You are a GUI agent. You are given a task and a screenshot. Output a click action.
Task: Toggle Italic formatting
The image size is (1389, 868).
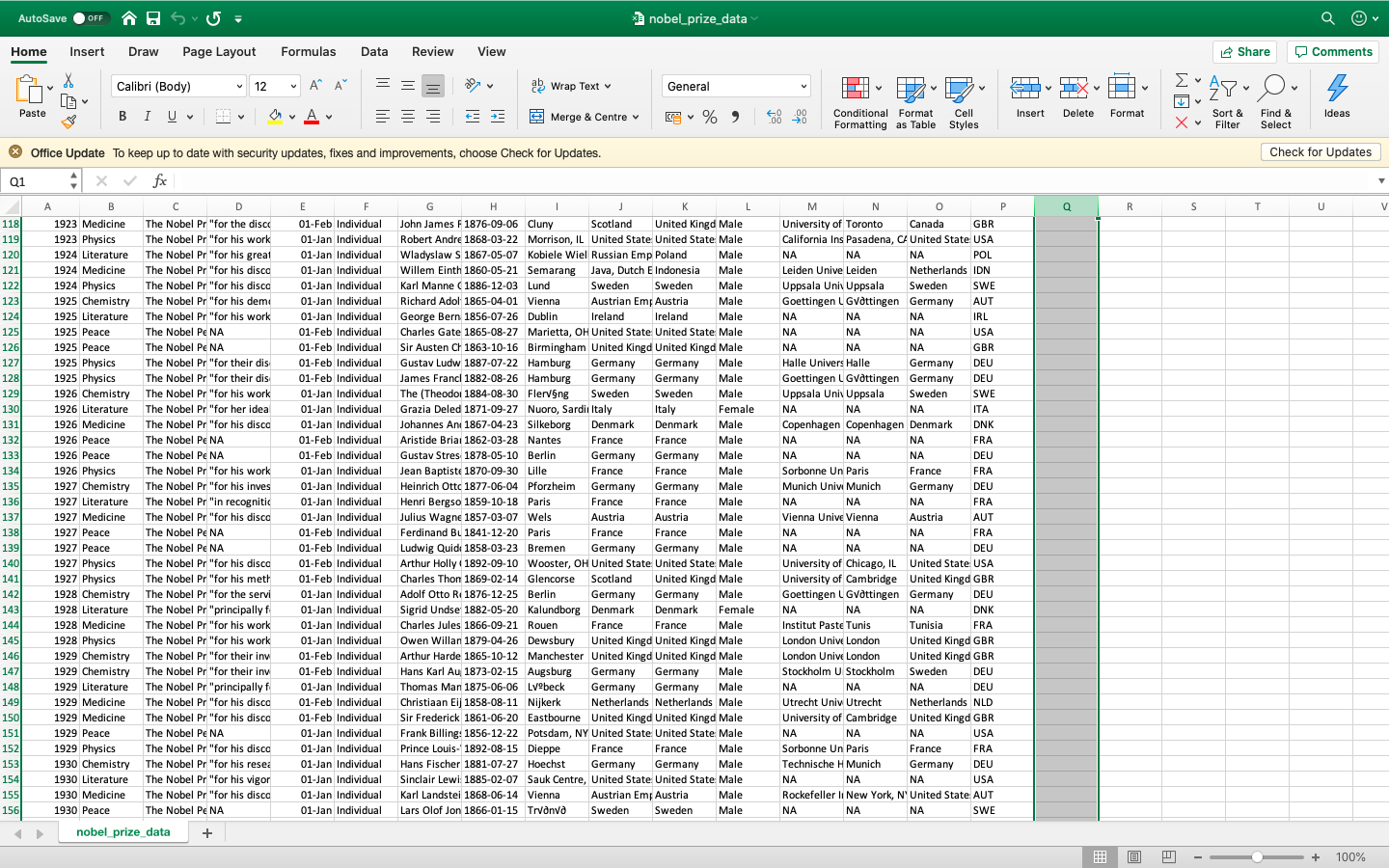click(147, 116)
